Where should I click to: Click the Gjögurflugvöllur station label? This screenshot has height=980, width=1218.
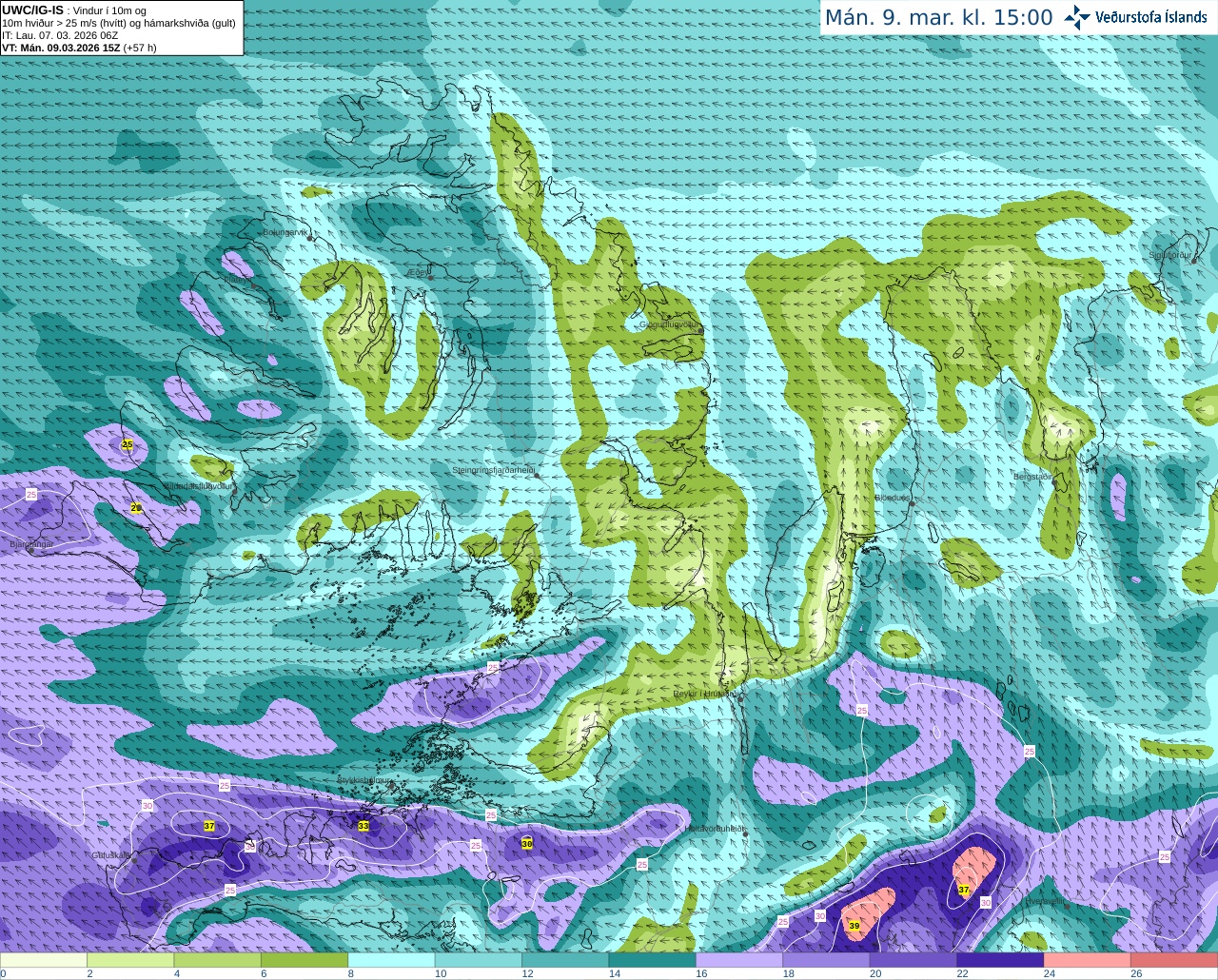(670, 323)
